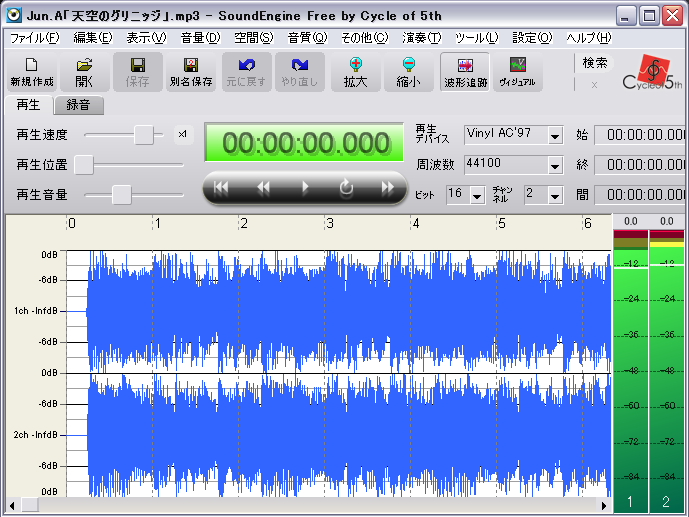Click the Undo (元に戻す) icon
This screenshot has width=689, height=517.
coord(247,72)
